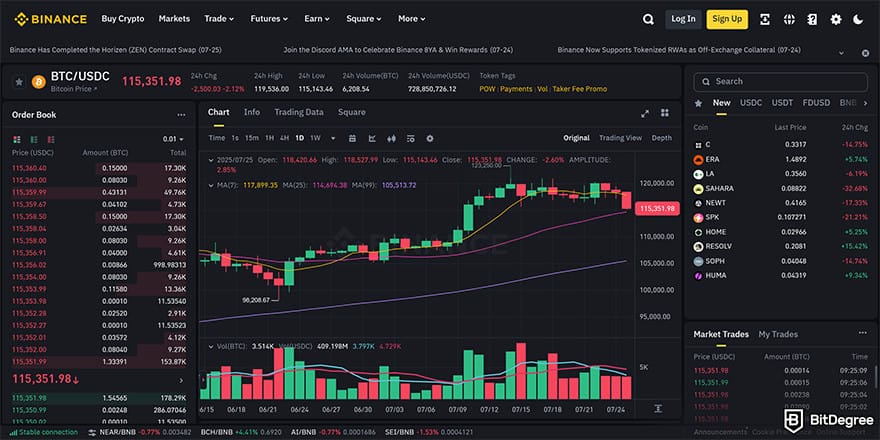Open the More dropdown menu
Viewport: 880px width, 440px height.
pyautogui.click(x=412, y=19)
